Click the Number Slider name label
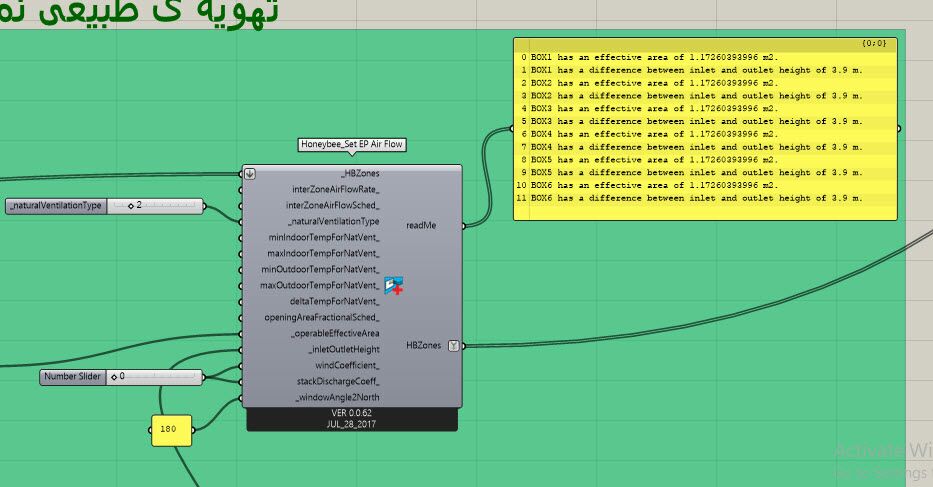Screen dimensions: 933x487 pyautogui.click(x=73, y=377)
